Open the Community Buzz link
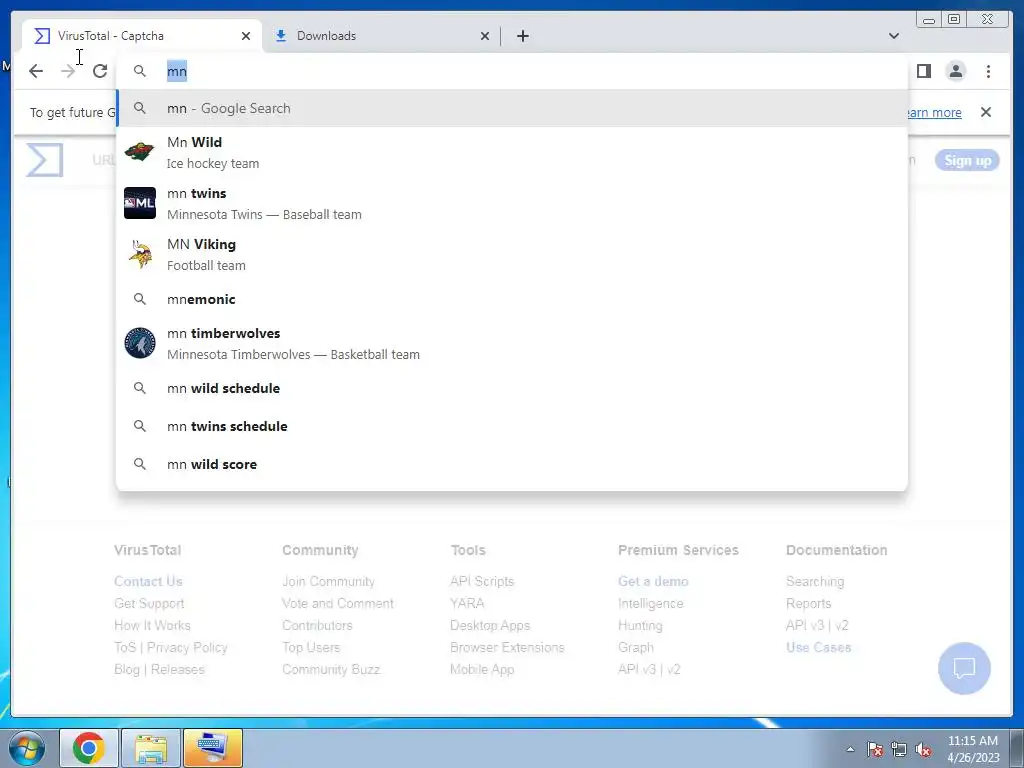1024x768 pixels. click(331, 669)
